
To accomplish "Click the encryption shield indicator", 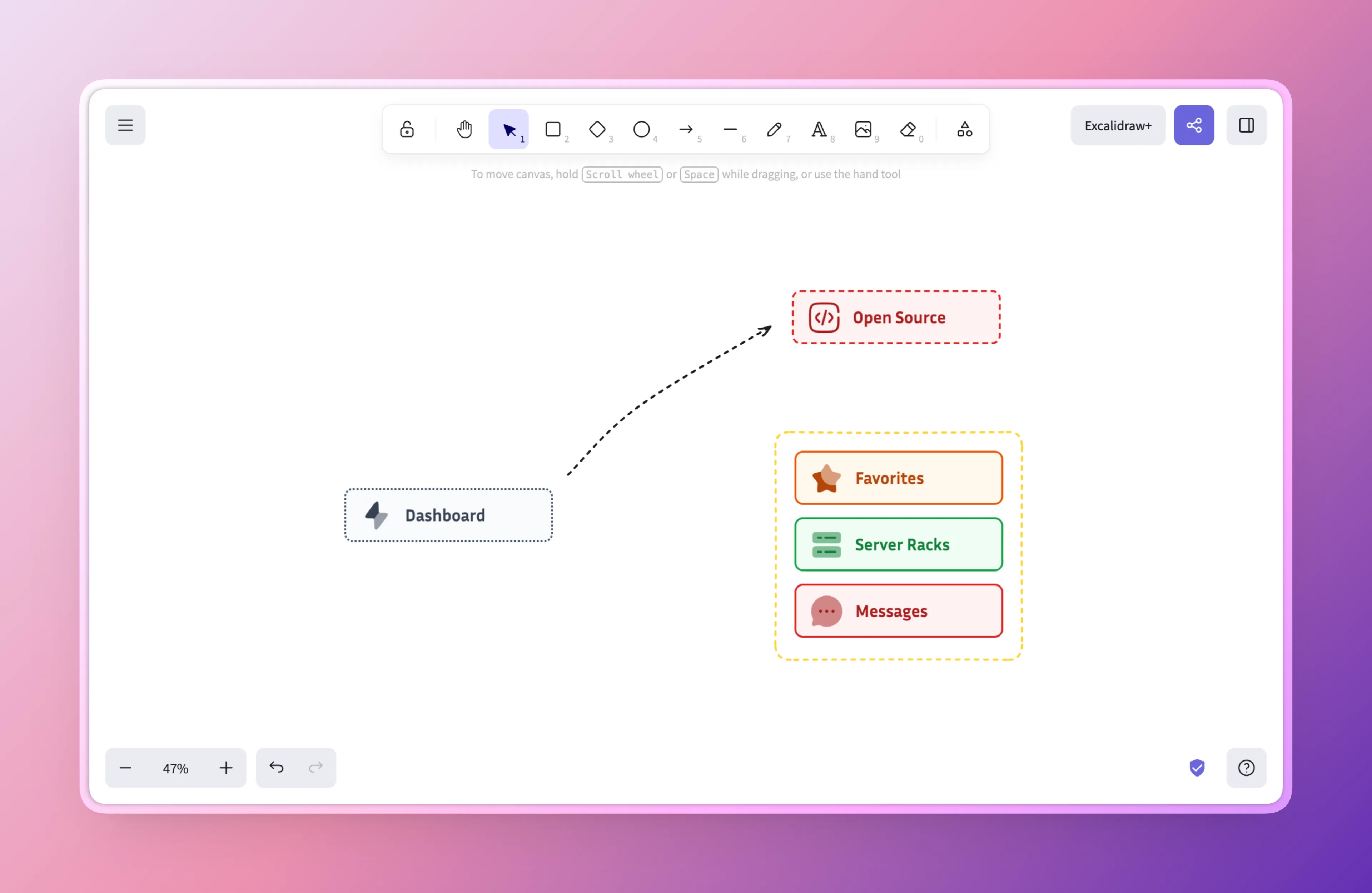I will [1197, 767].
